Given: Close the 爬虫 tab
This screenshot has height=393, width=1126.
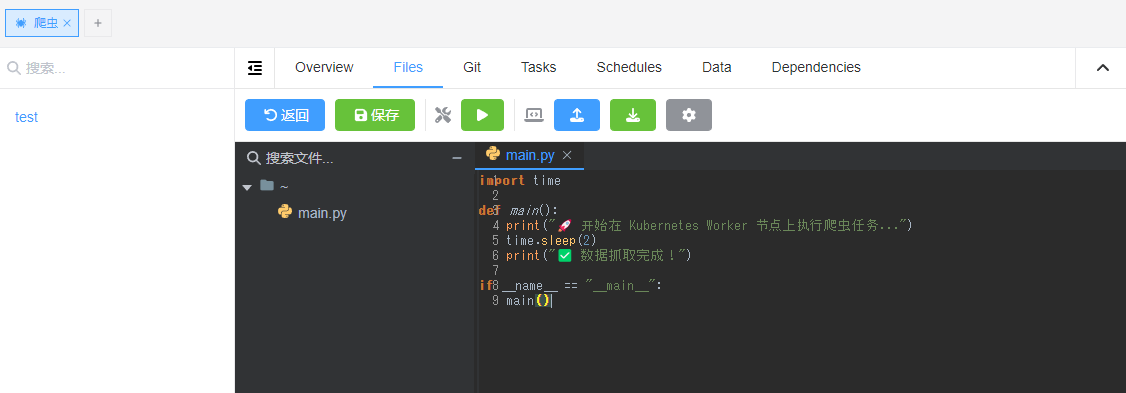Looking at the screenshot, I should click(67, 23).
